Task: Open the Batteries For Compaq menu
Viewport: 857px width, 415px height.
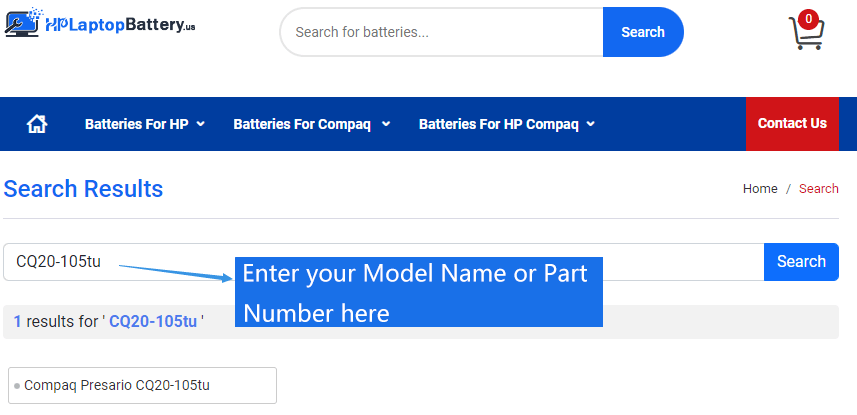Action: [302, 124]
